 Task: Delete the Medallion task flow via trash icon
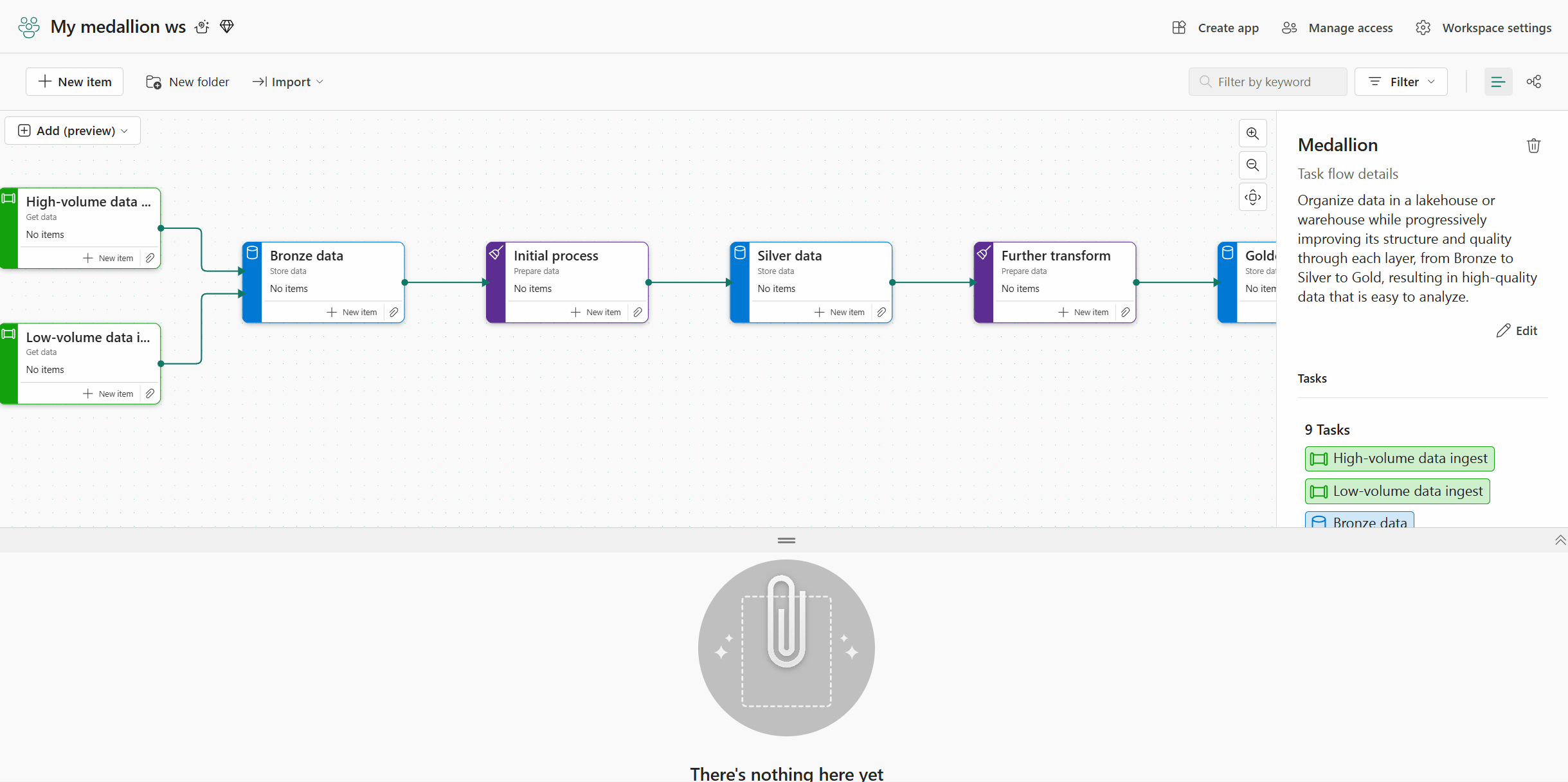1533,146
